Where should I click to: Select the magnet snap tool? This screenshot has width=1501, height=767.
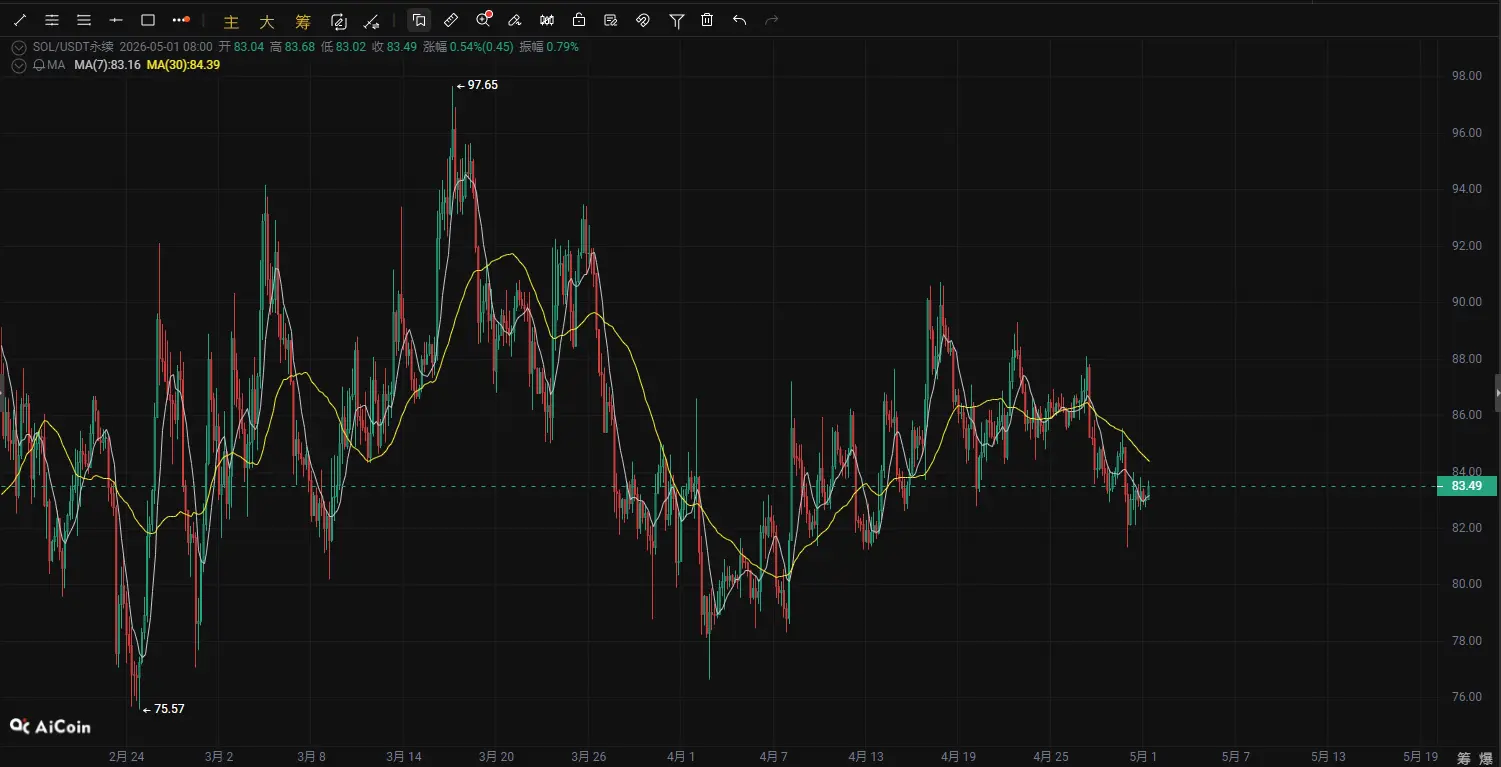(643, 20)
